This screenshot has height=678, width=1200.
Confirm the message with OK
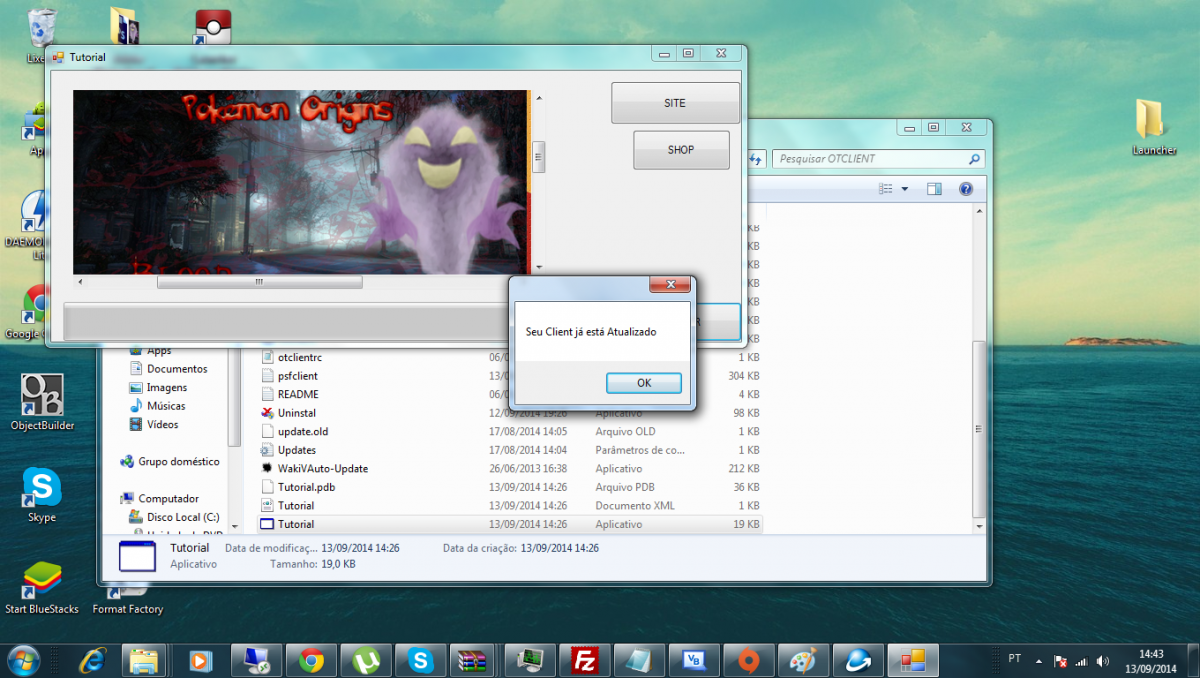[644, 383]
